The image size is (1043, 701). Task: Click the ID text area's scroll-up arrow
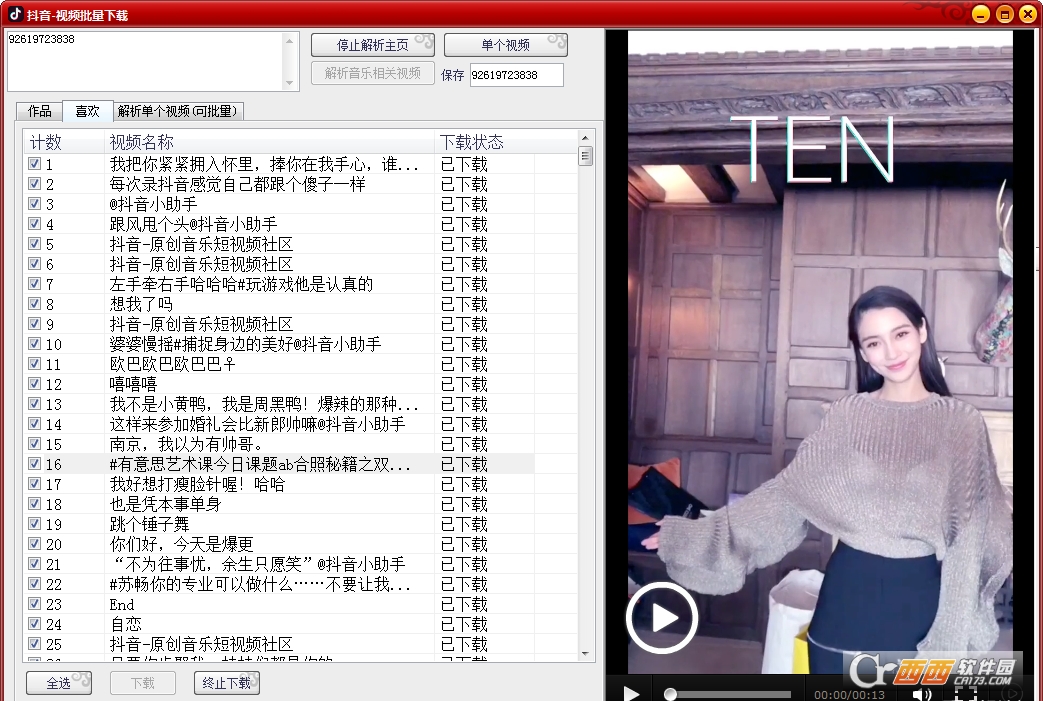pos(289,41)
